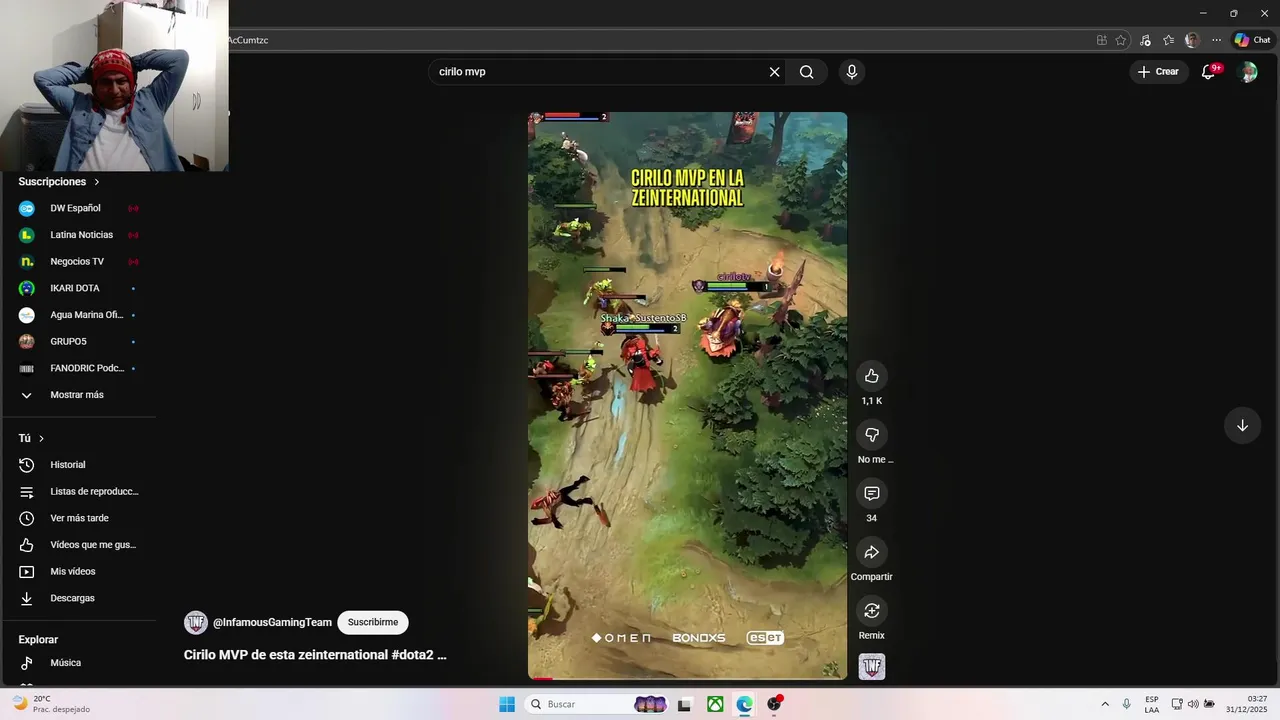Open Listas de reproducción
The image size is (1280, 720).
(78, 492)
